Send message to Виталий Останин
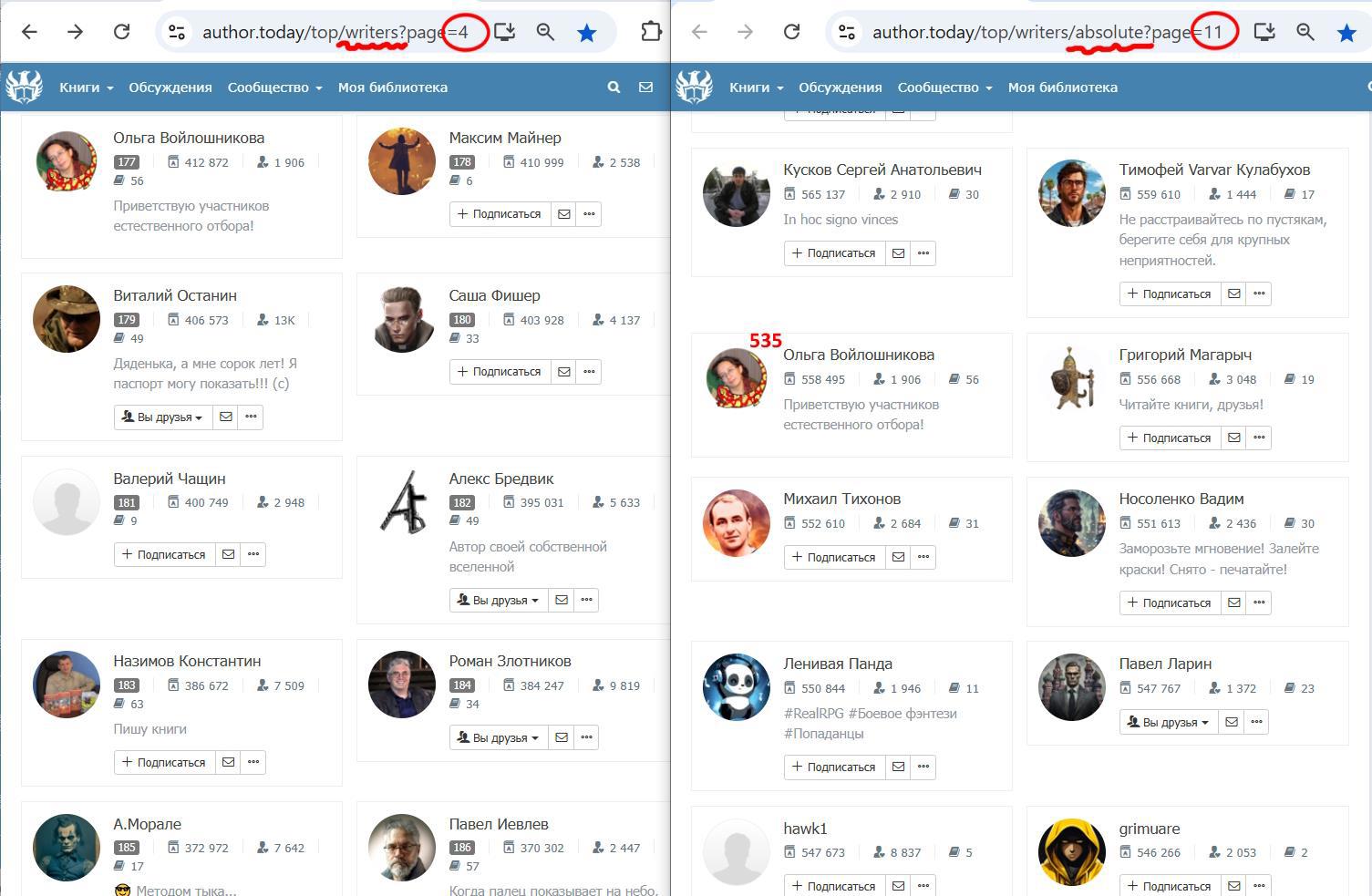The image size is (1372, 896). pyautogui.click(x=225, y=417)
